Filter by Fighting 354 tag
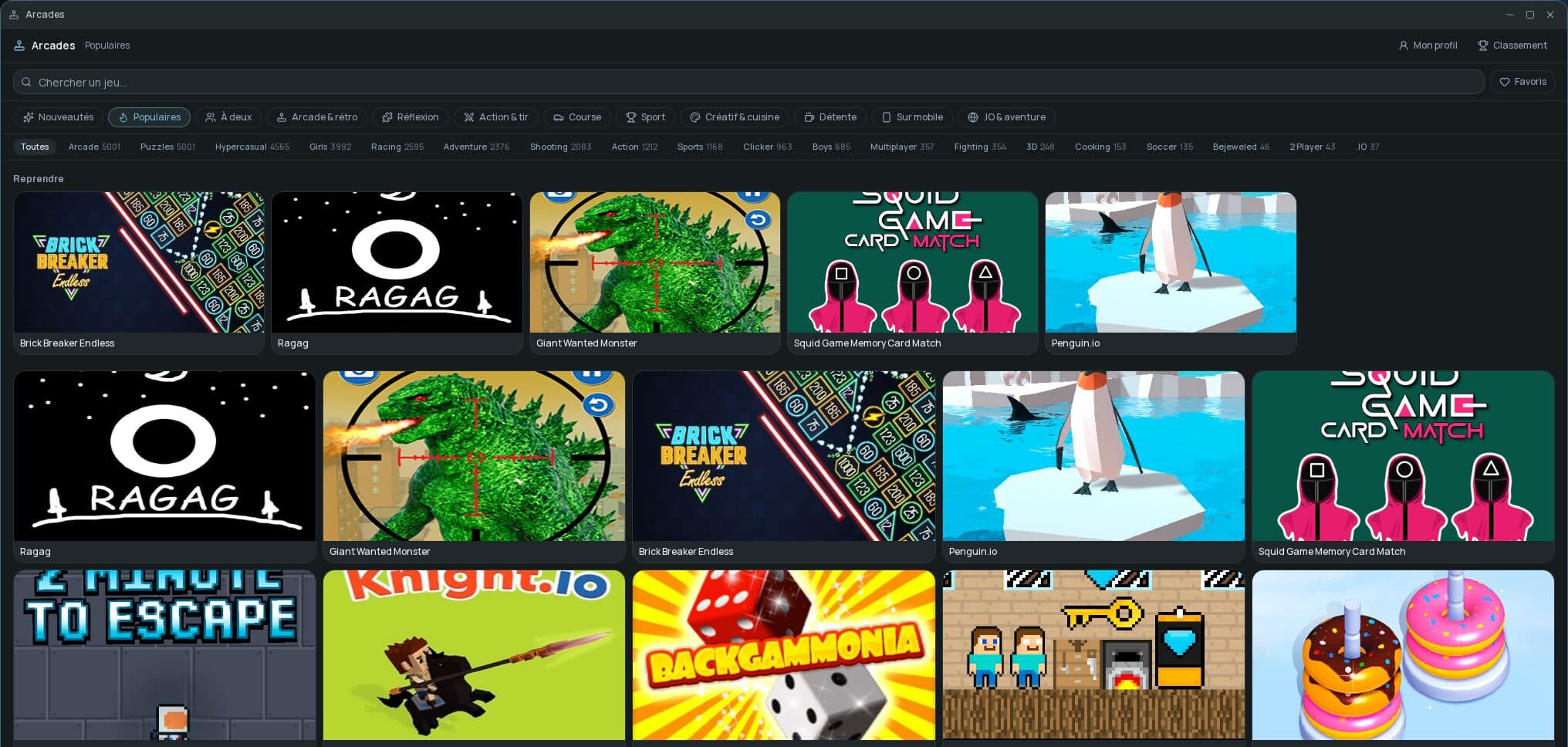1568x747 pixels. pyautogui.click(x=980, y=147)
